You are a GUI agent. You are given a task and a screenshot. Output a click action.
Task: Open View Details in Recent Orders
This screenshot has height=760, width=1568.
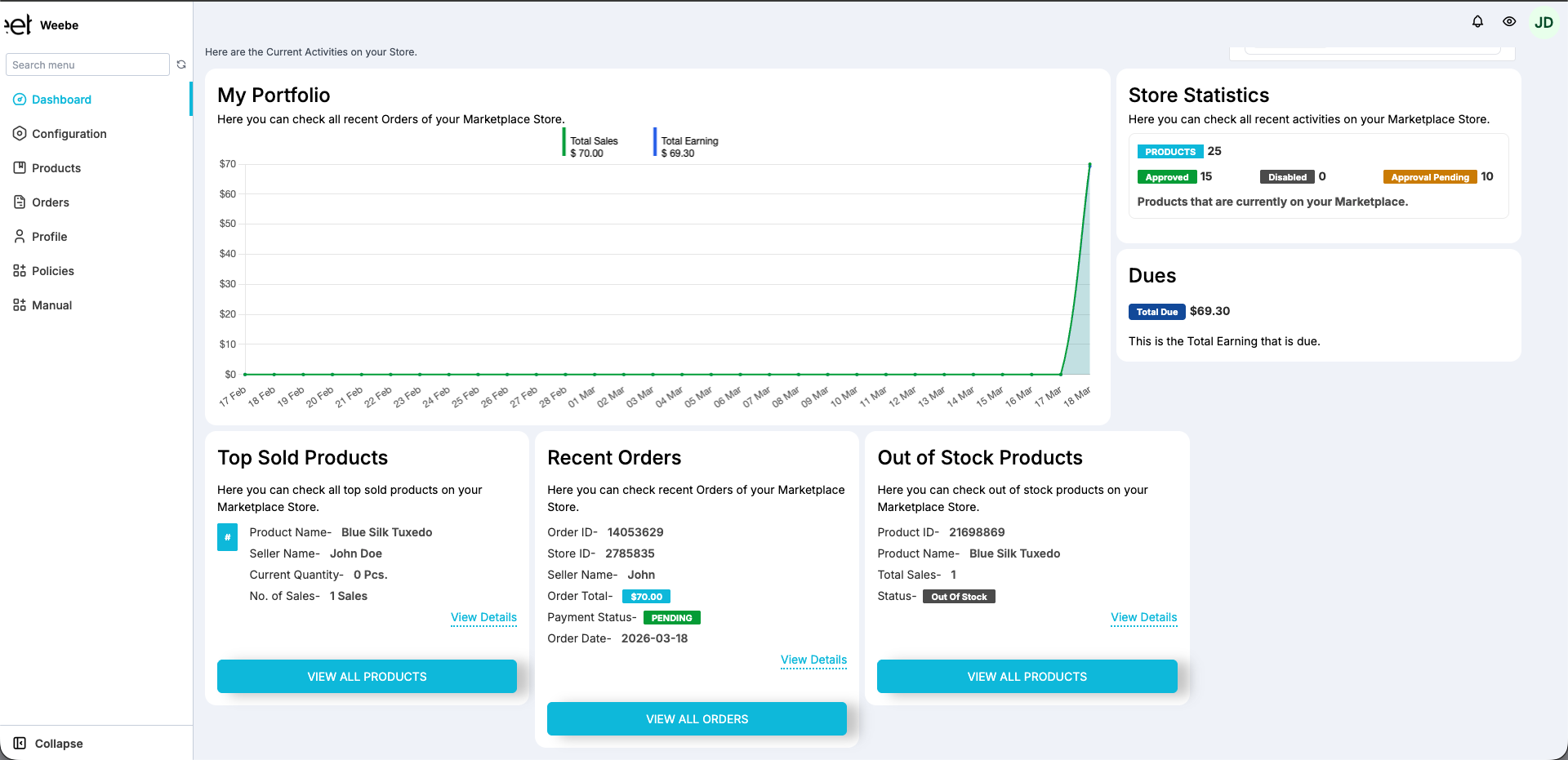(x=813, y=660)
